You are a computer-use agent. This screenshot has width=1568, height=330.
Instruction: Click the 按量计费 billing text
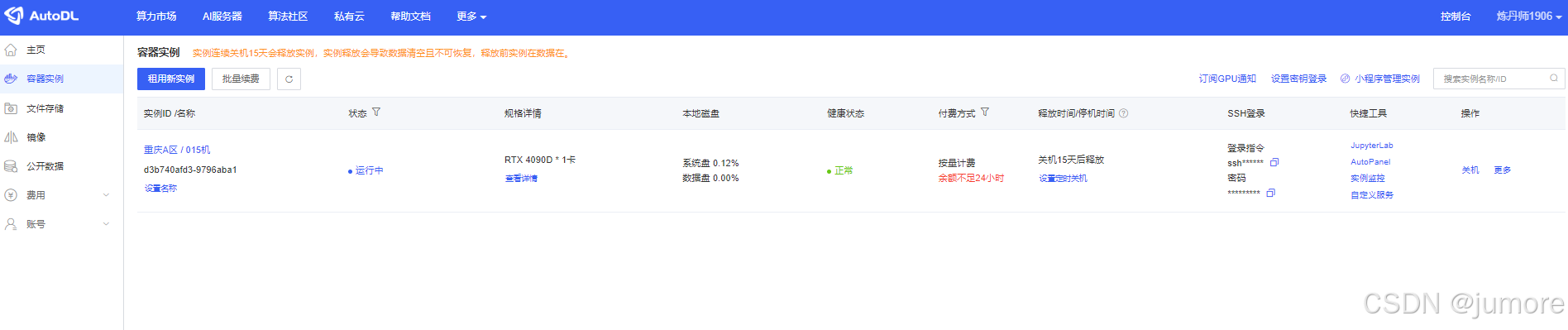tap(957, 163)
